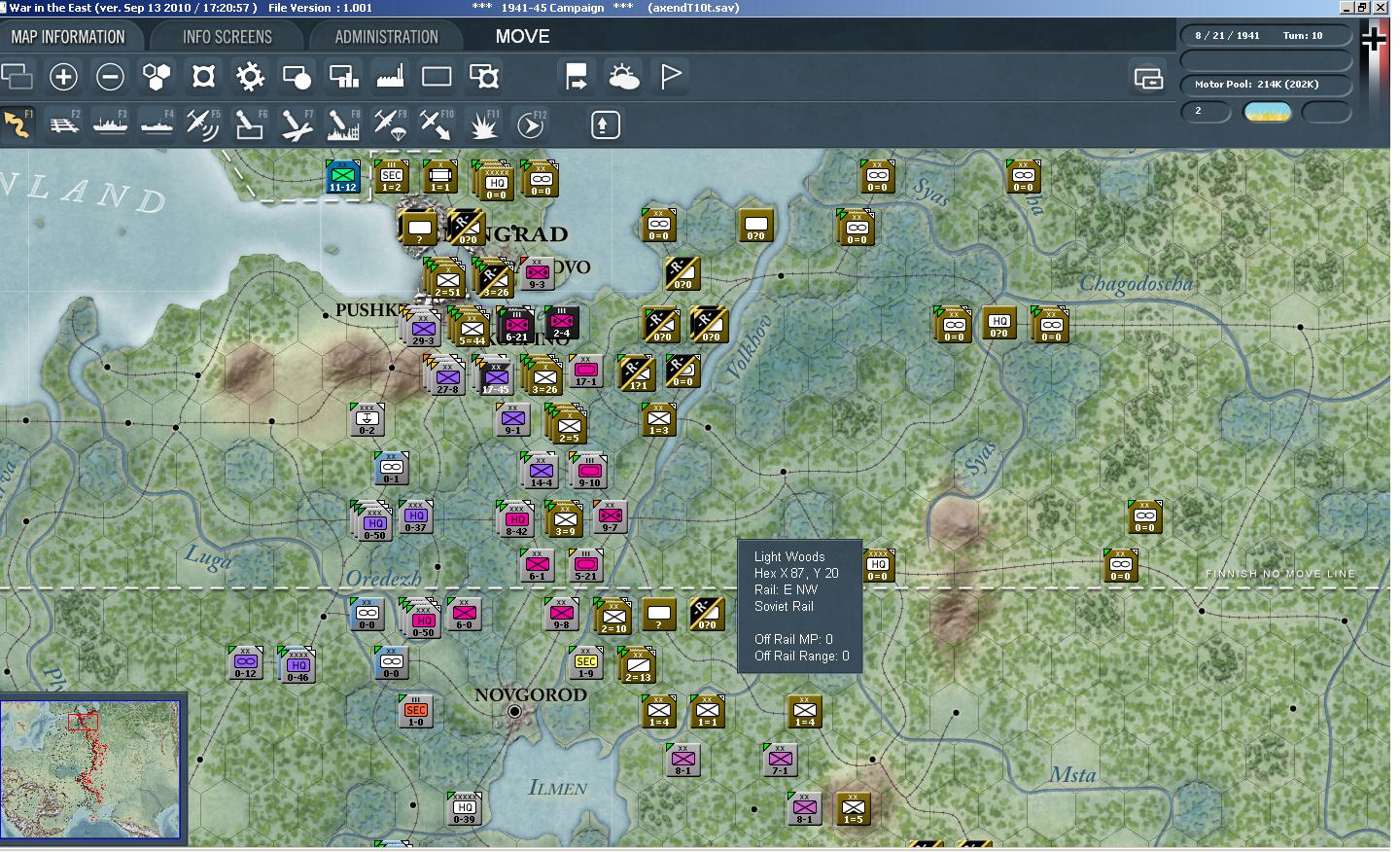This screenshot has height=852, width=1400.
Task: Open the MAP INFORMATION tab
Action: click(68, 37)
